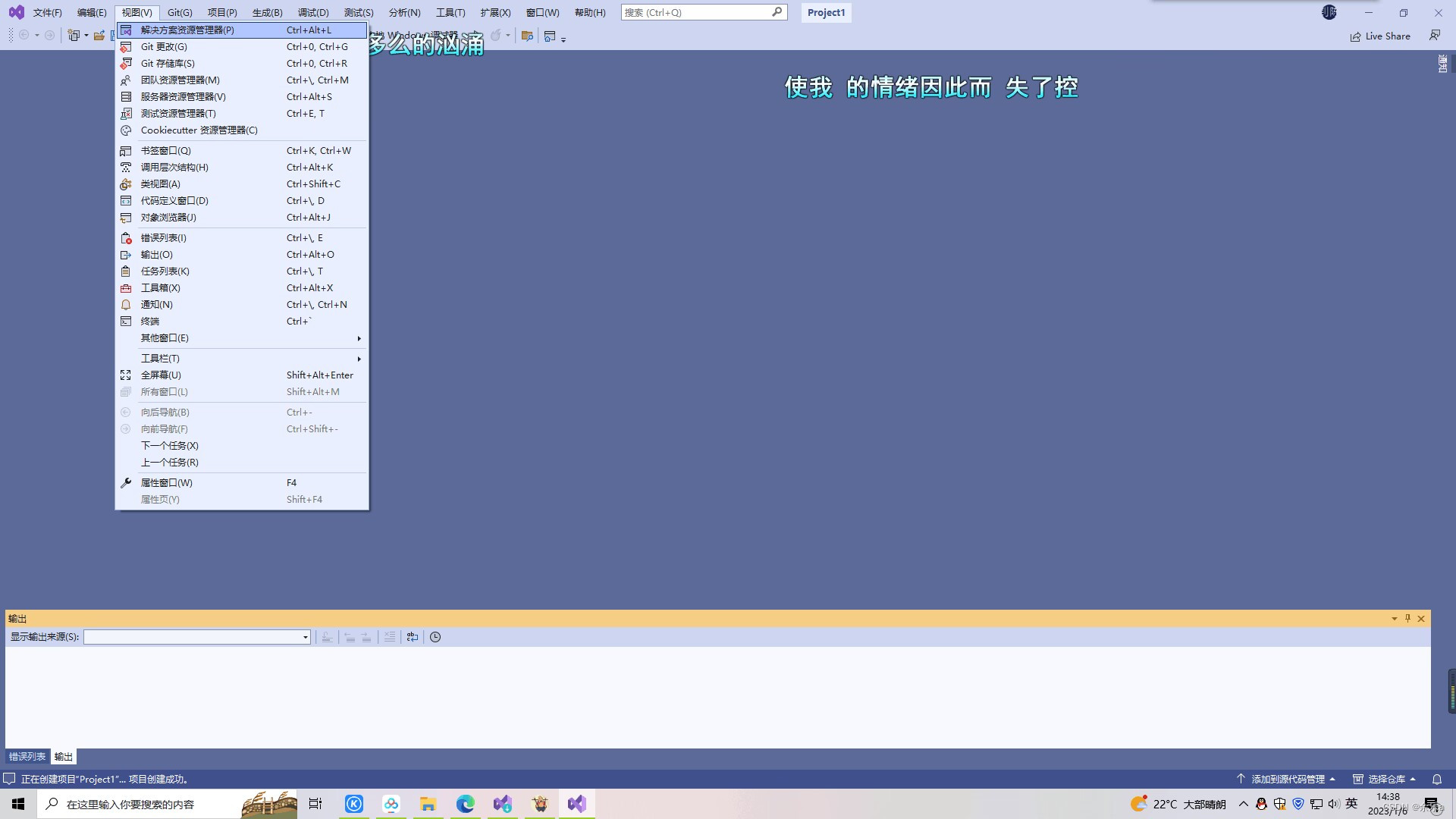Open the Git(G) menu
Screen dimensions: 1456x819
pyautogui.click(x=180, y=13)
